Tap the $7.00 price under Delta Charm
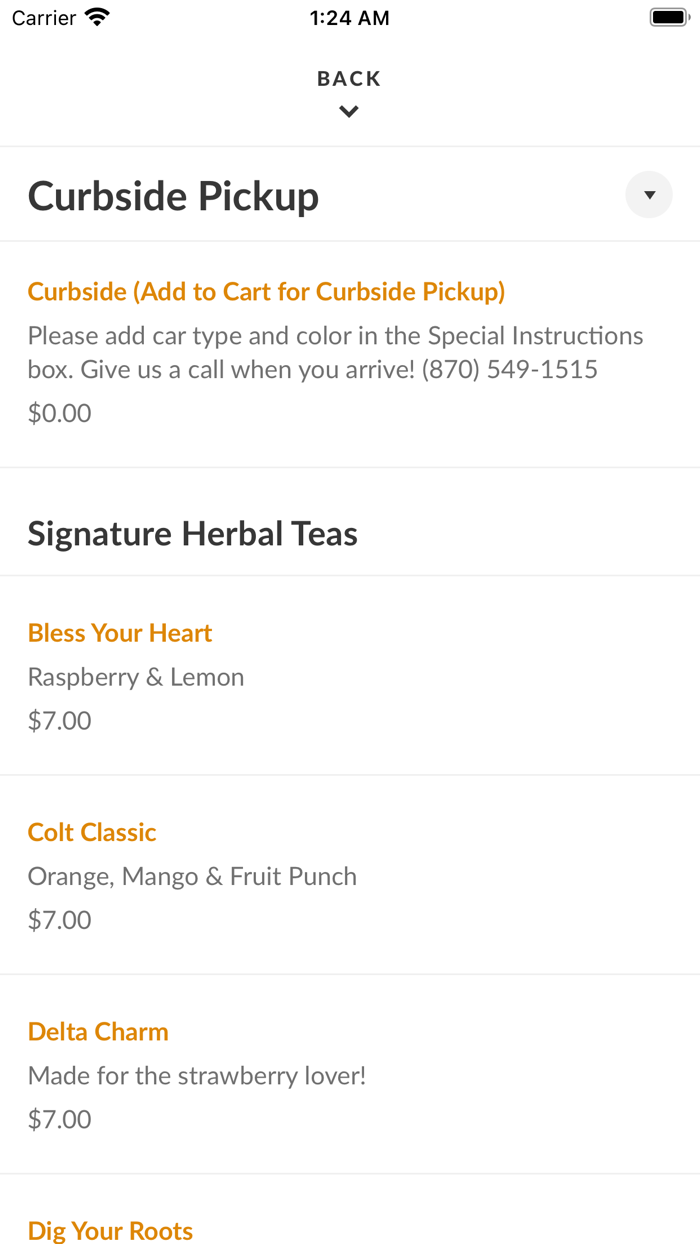Screen dimensions: 700x1244 (x=59, y=1118)
